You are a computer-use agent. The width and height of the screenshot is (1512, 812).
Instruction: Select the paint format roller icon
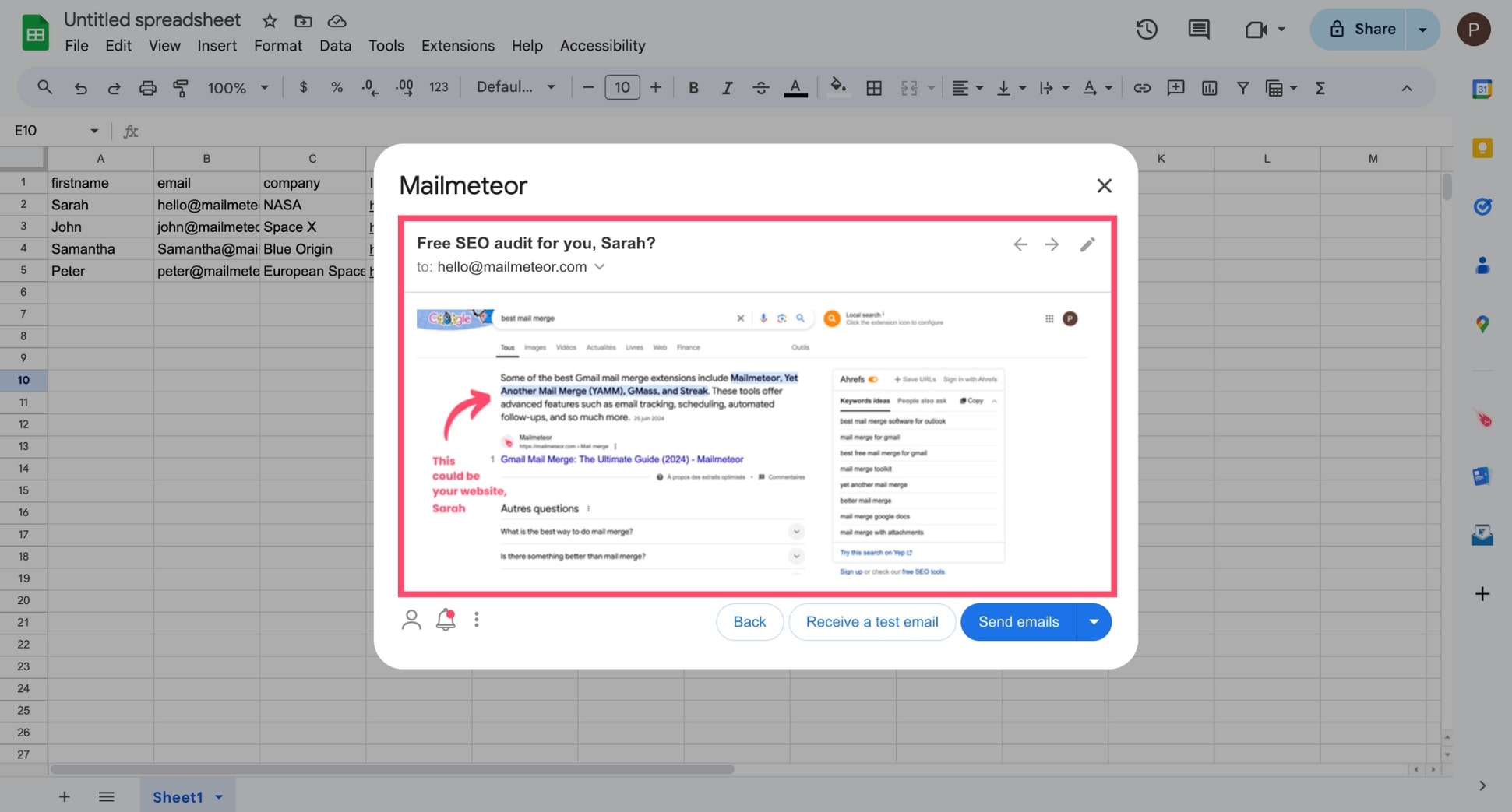[181, 88]
